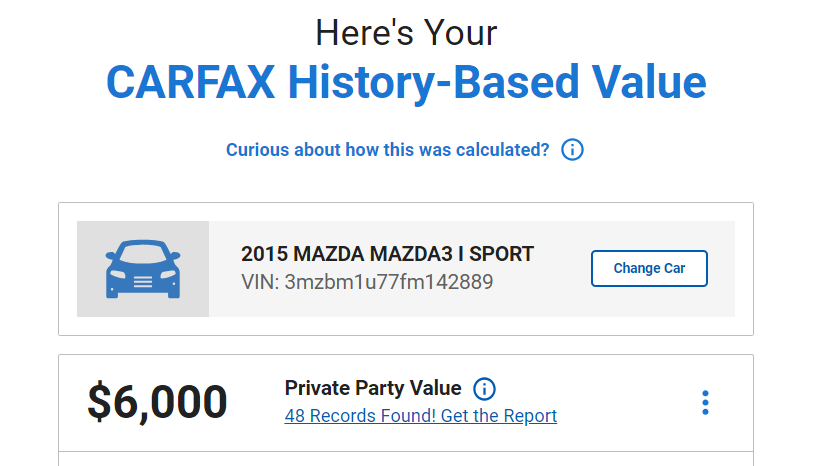Click the $6,000 value amount
Screen dimensions: 814x466
(x=157, y=402)
